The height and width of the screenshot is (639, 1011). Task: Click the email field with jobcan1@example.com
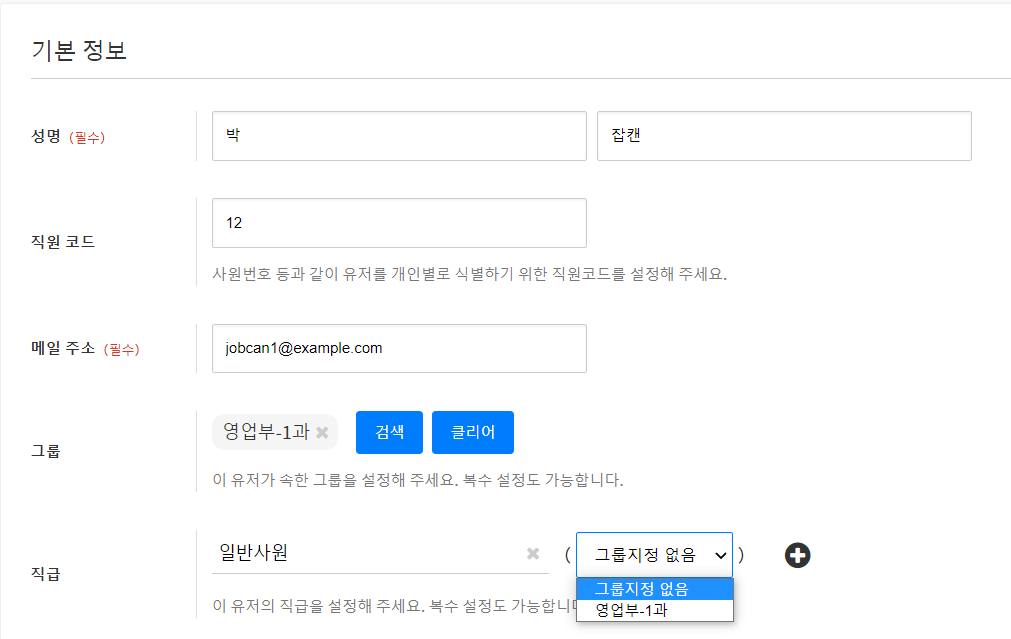(399, 348)
